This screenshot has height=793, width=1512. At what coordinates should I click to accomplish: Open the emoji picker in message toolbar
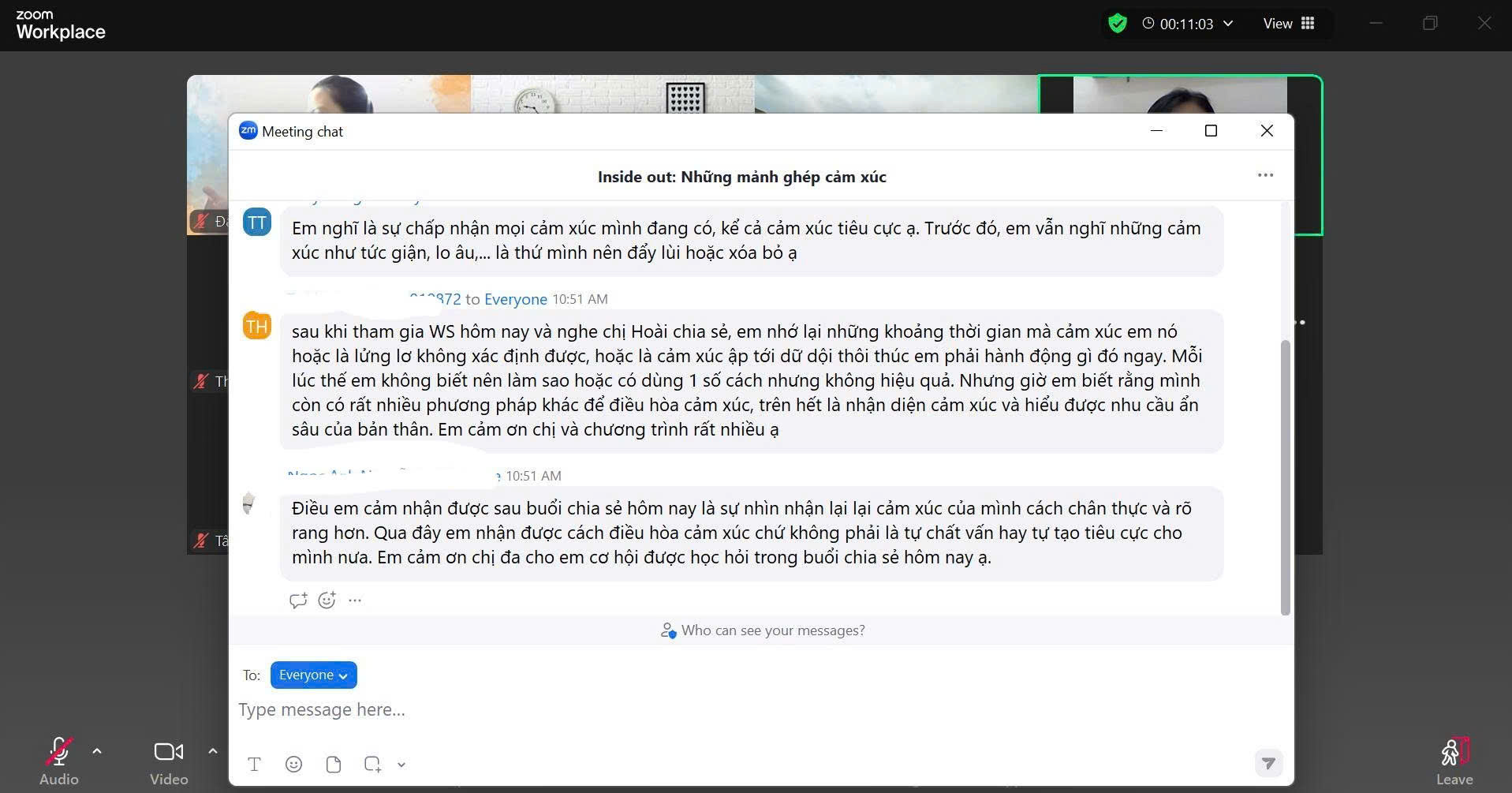click(x=293, y=764)
